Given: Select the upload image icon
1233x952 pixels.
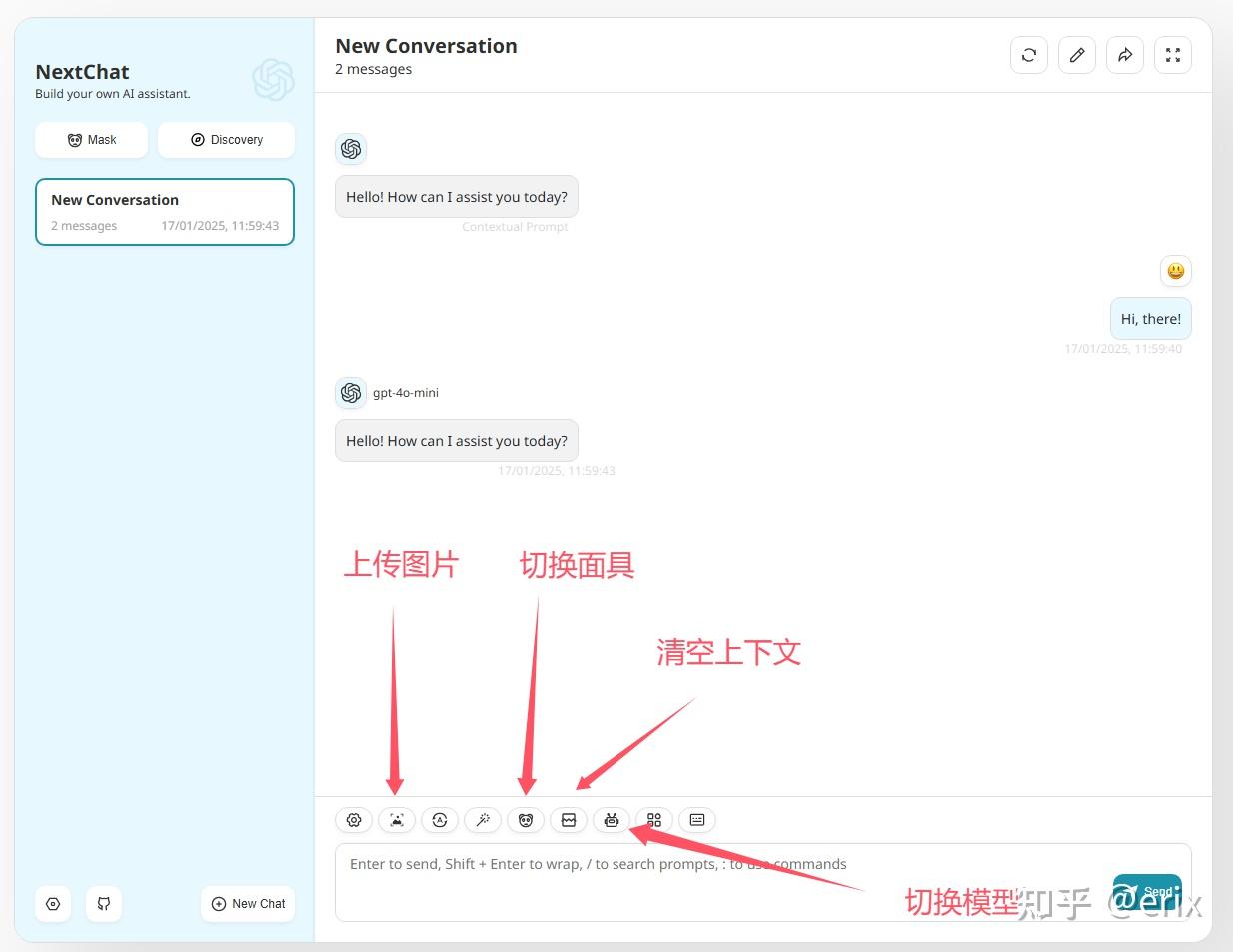Looking at the screenshot, I should (396, 819).
